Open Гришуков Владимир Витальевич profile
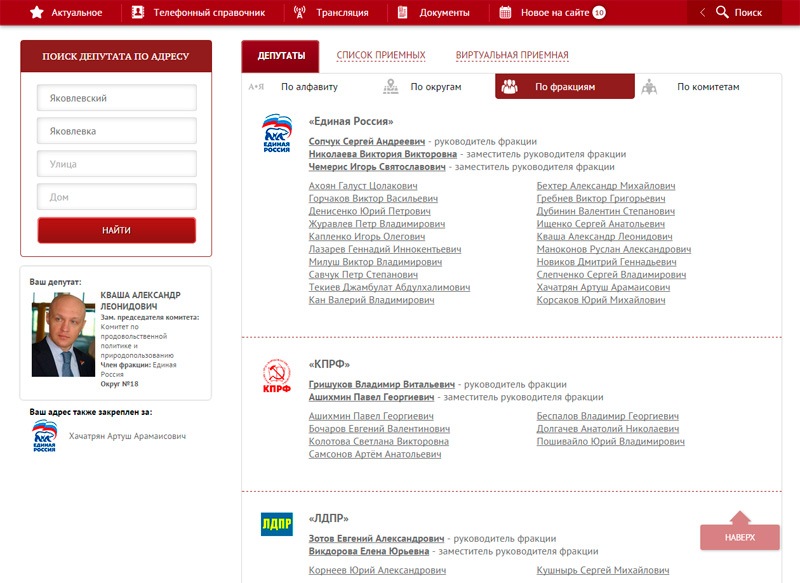The width and height of the screenshot is (800, 583). [382, 384]
